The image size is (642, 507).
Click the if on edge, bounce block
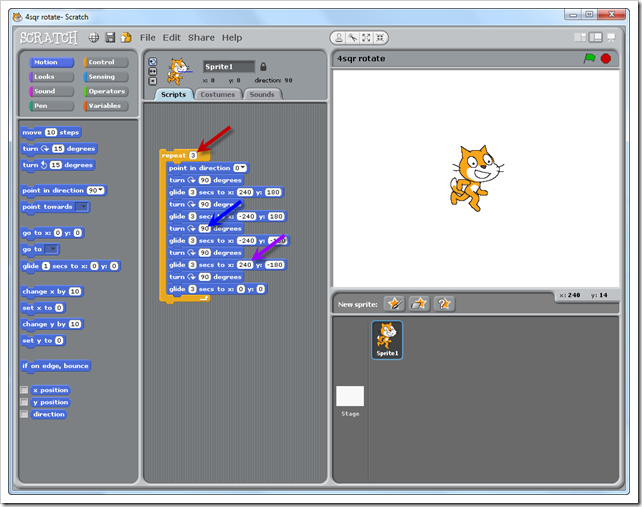(56, 366)
